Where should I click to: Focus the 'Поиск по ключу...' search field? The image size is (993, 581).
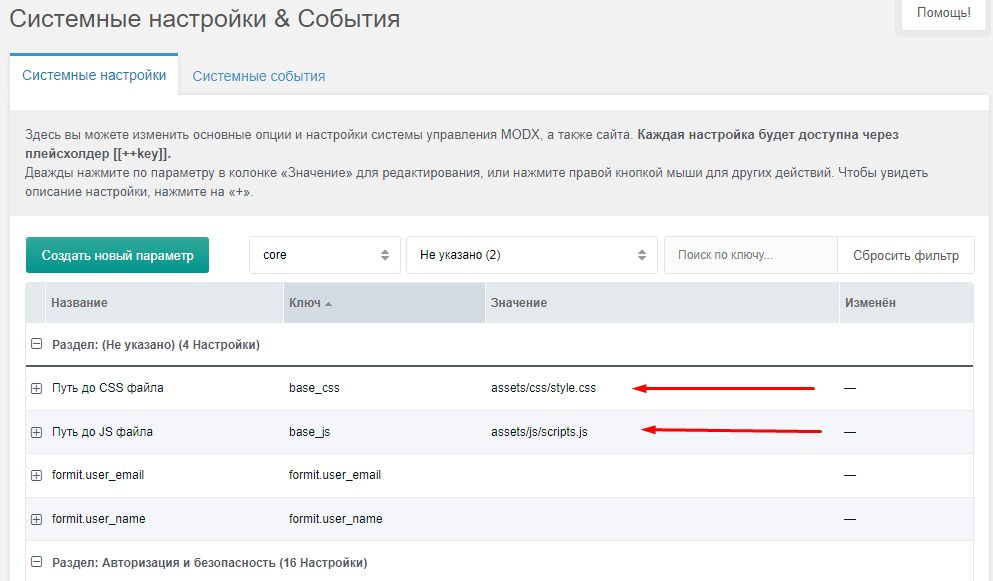point(750,255)
